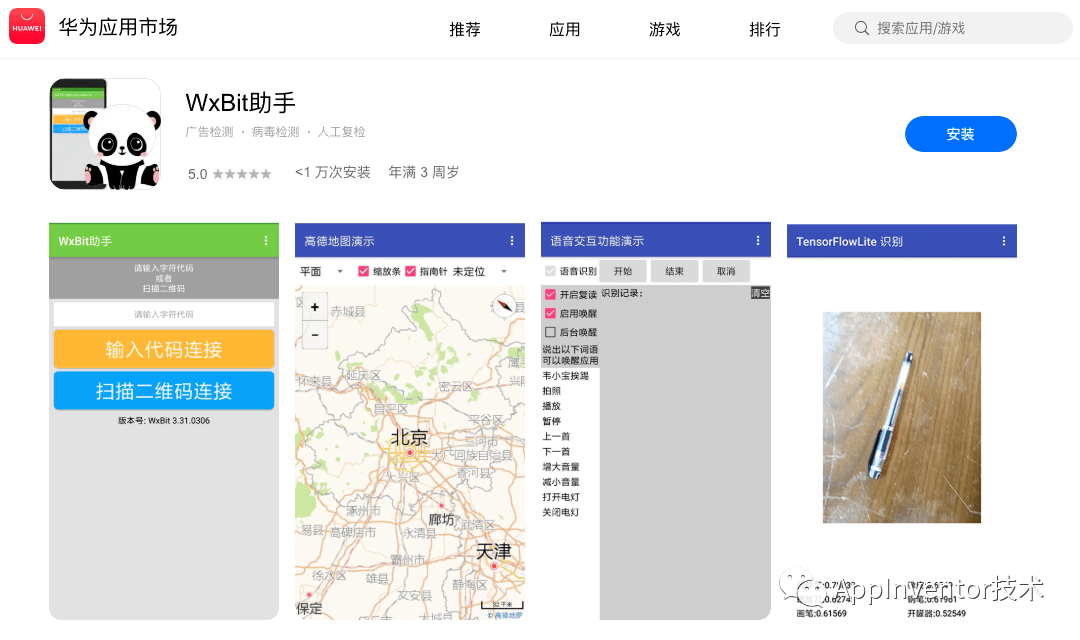Zoom in the map with plus button
Screen dimensions: 1080x640
315,307
